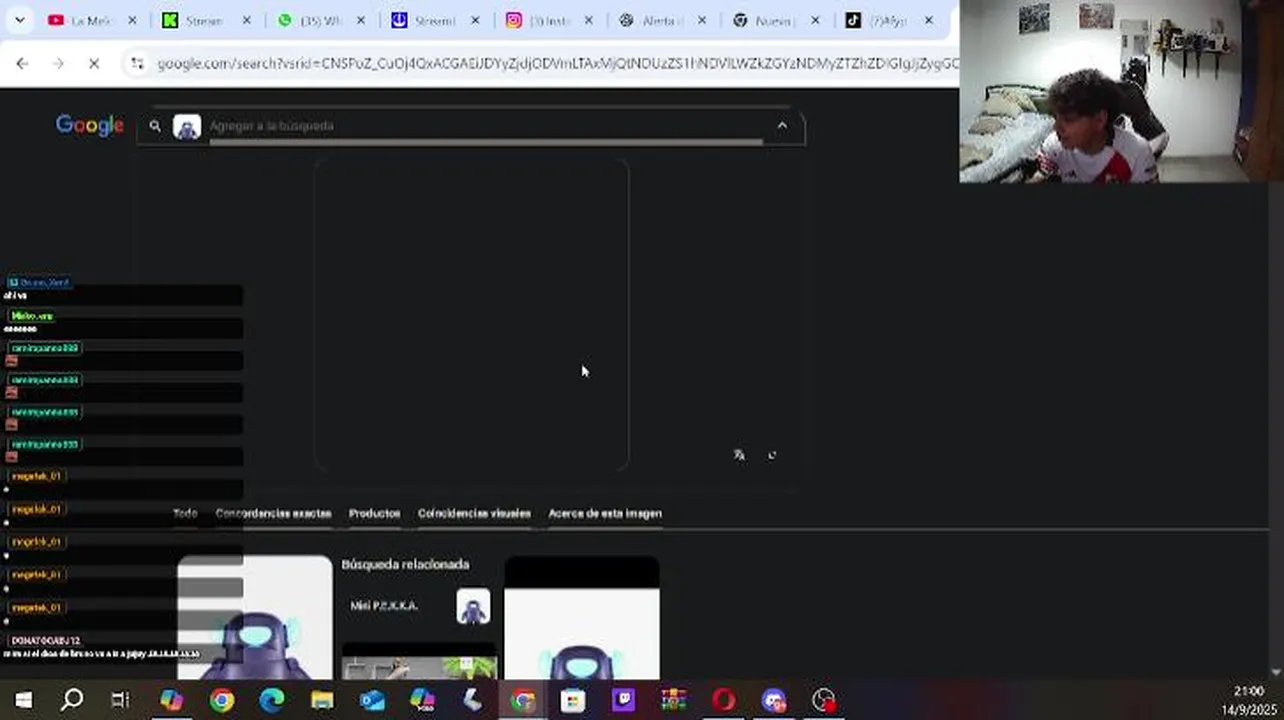This screenshot has width=1284, height=720.
Task: Select the 'Todo' results tab
Action: pos(185,513)
